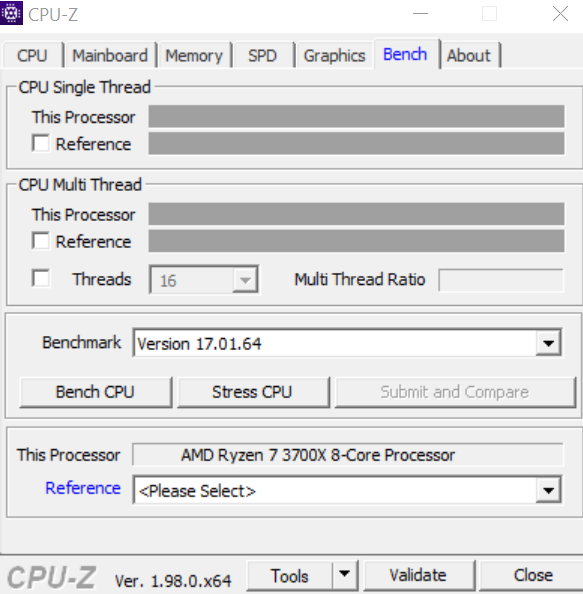The height and width of the screenshot is (594, 583).
Task: Open the Tools dropdown arrow
Action: click(344, 575)
